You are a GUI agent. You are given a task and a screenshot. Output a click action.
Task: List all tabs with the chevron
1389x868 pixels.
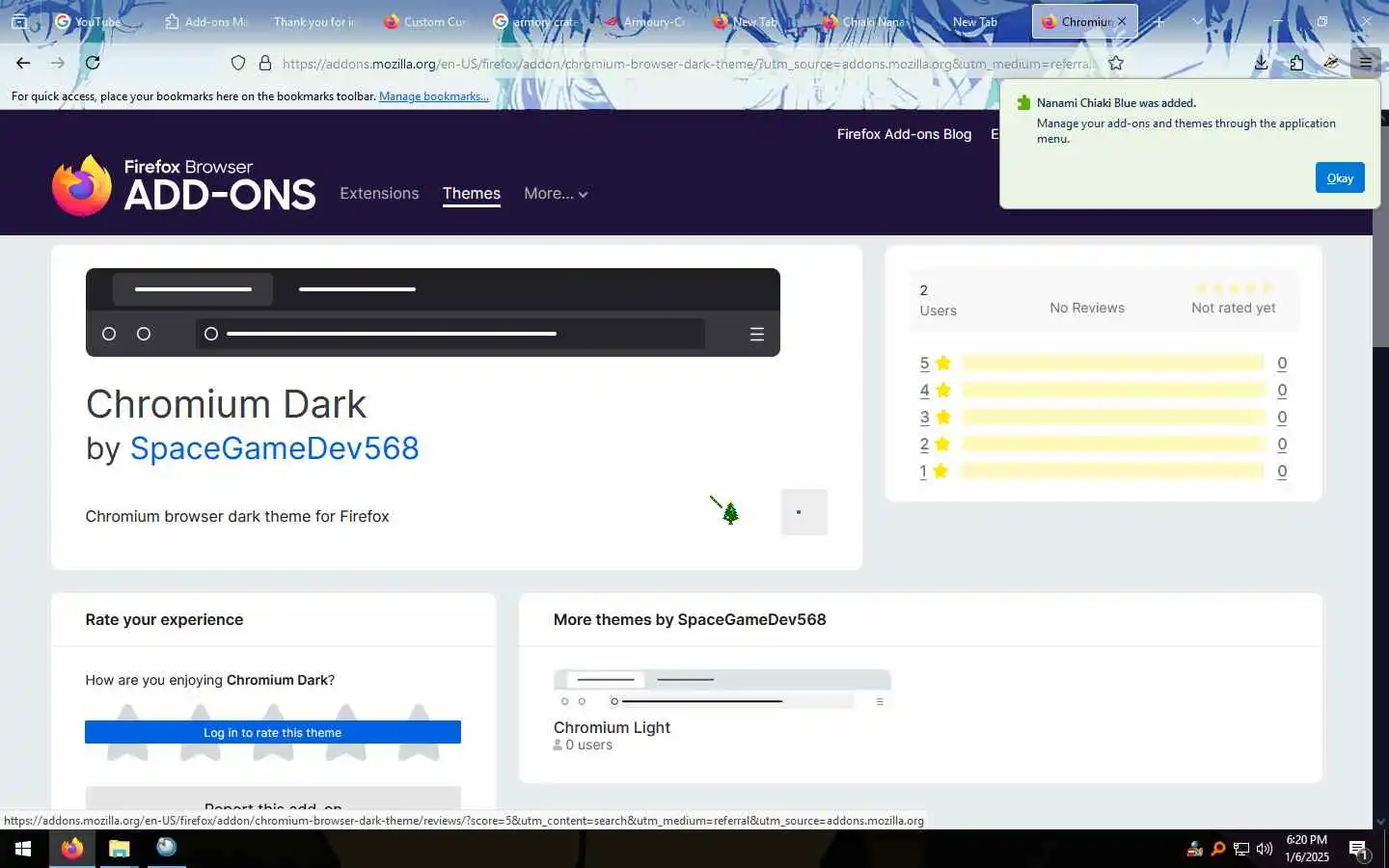tap(1197, 21)
